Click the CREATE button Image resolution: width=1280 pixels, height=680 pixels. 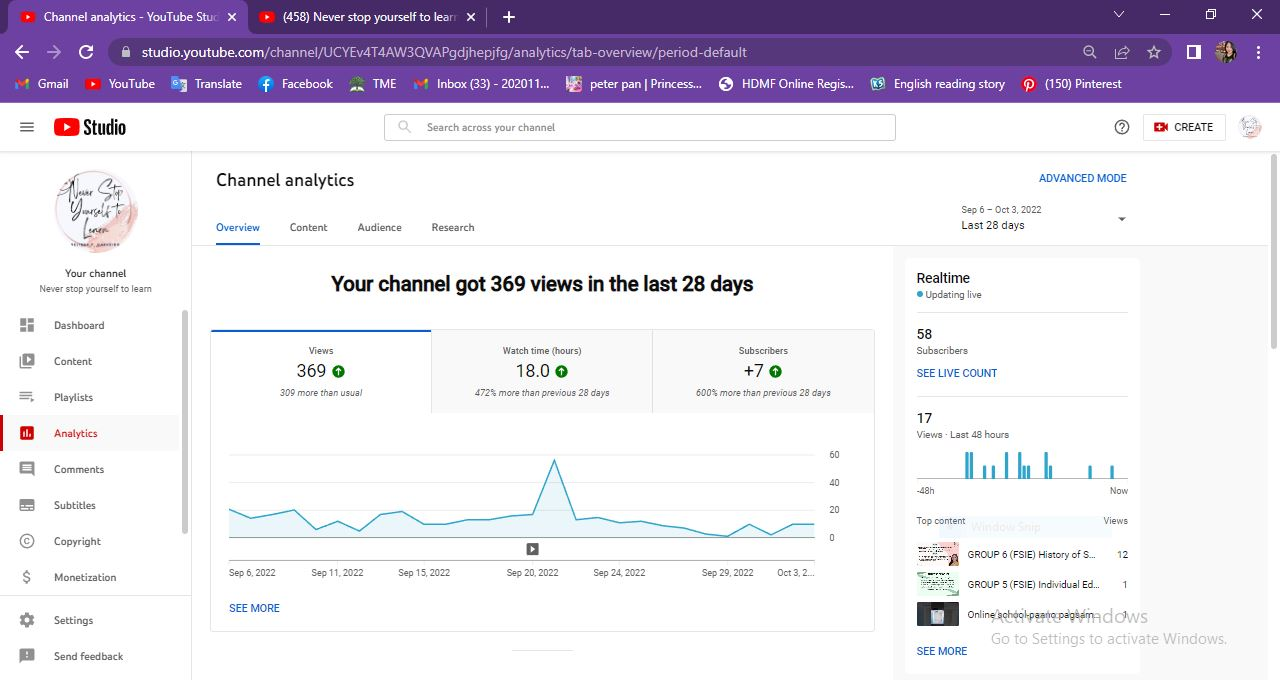(x=1184, y=127)
